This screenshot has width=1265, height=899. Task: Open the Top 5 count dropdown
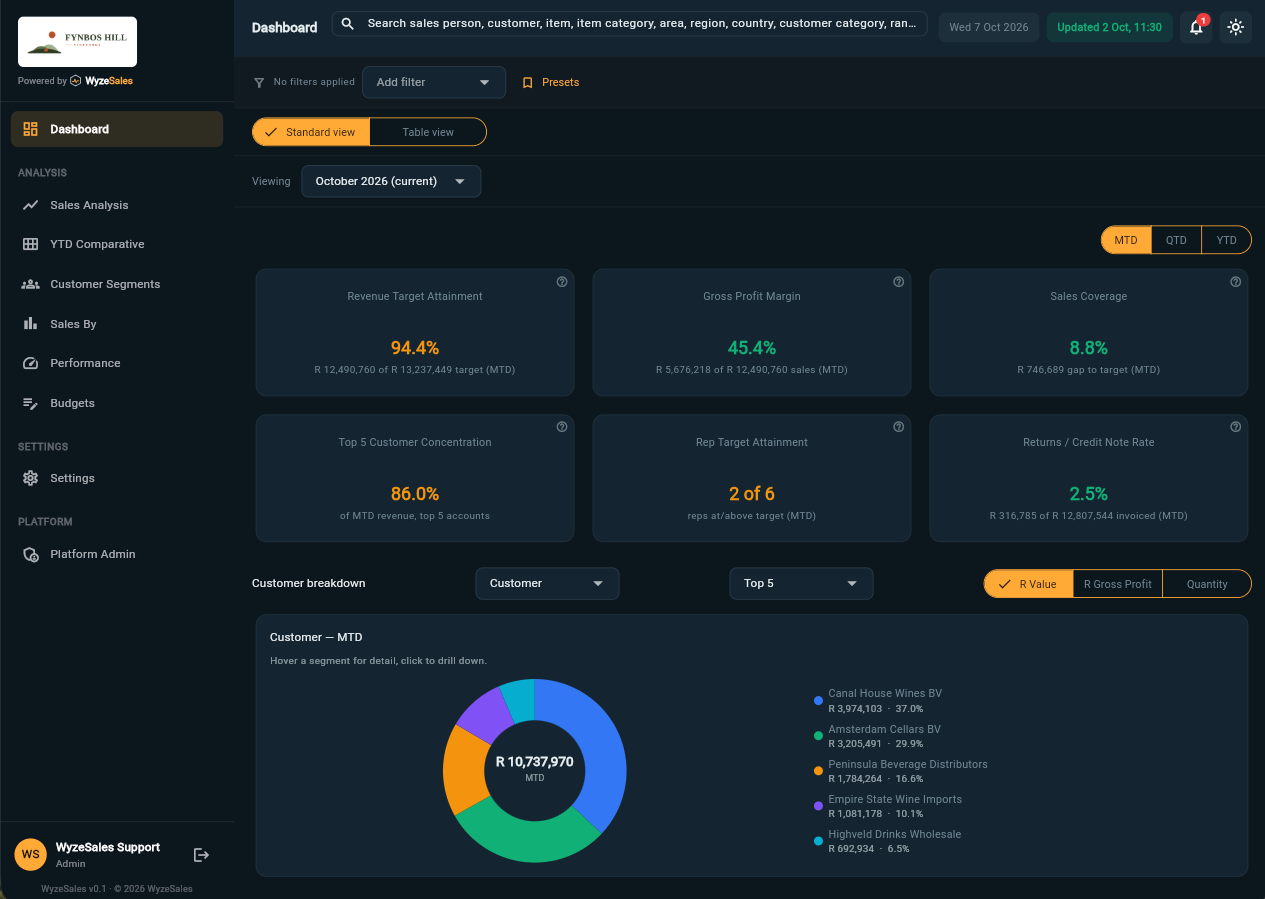click(x=801, y=583)
